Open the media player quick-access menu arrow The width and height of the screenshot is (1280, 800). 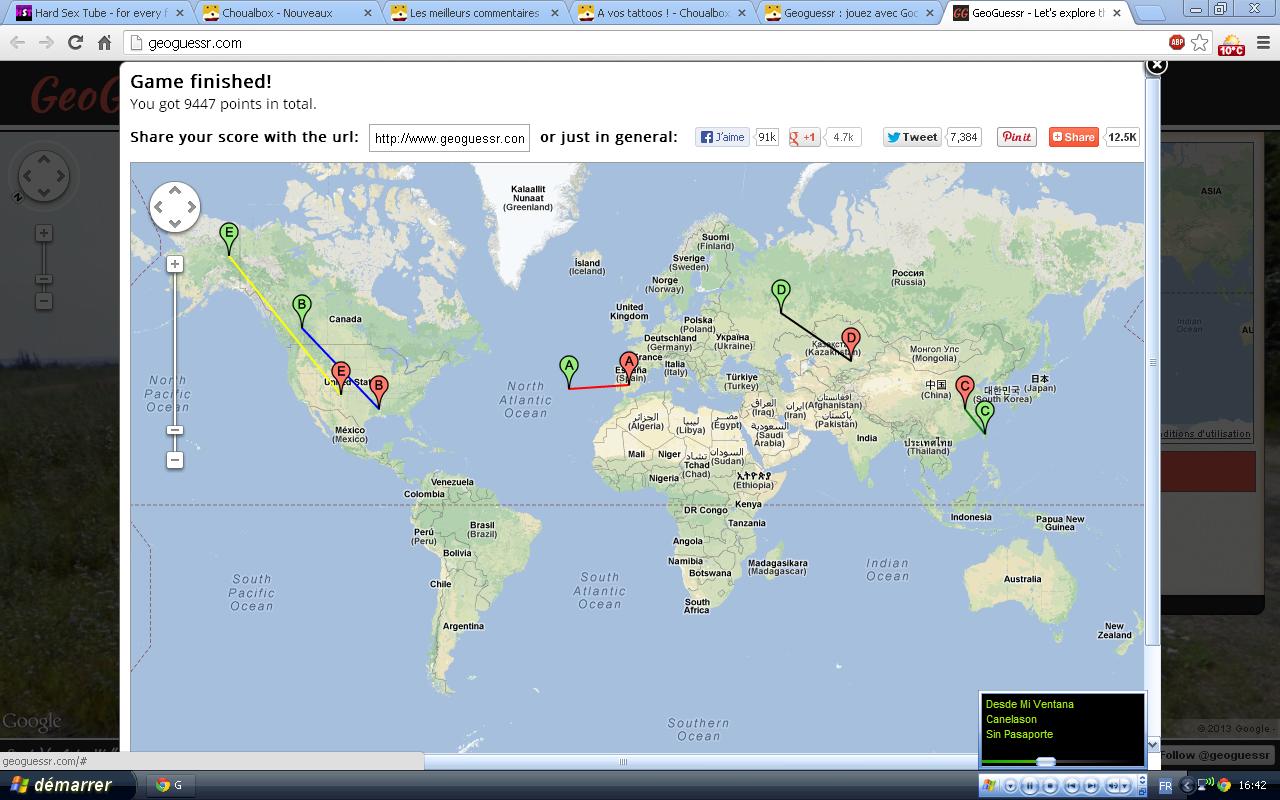pos(1009,786)
